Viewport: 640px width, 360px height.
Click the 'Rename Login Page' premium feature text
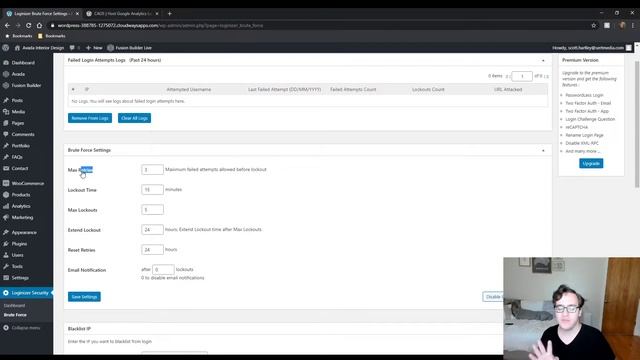pos(584,135)
